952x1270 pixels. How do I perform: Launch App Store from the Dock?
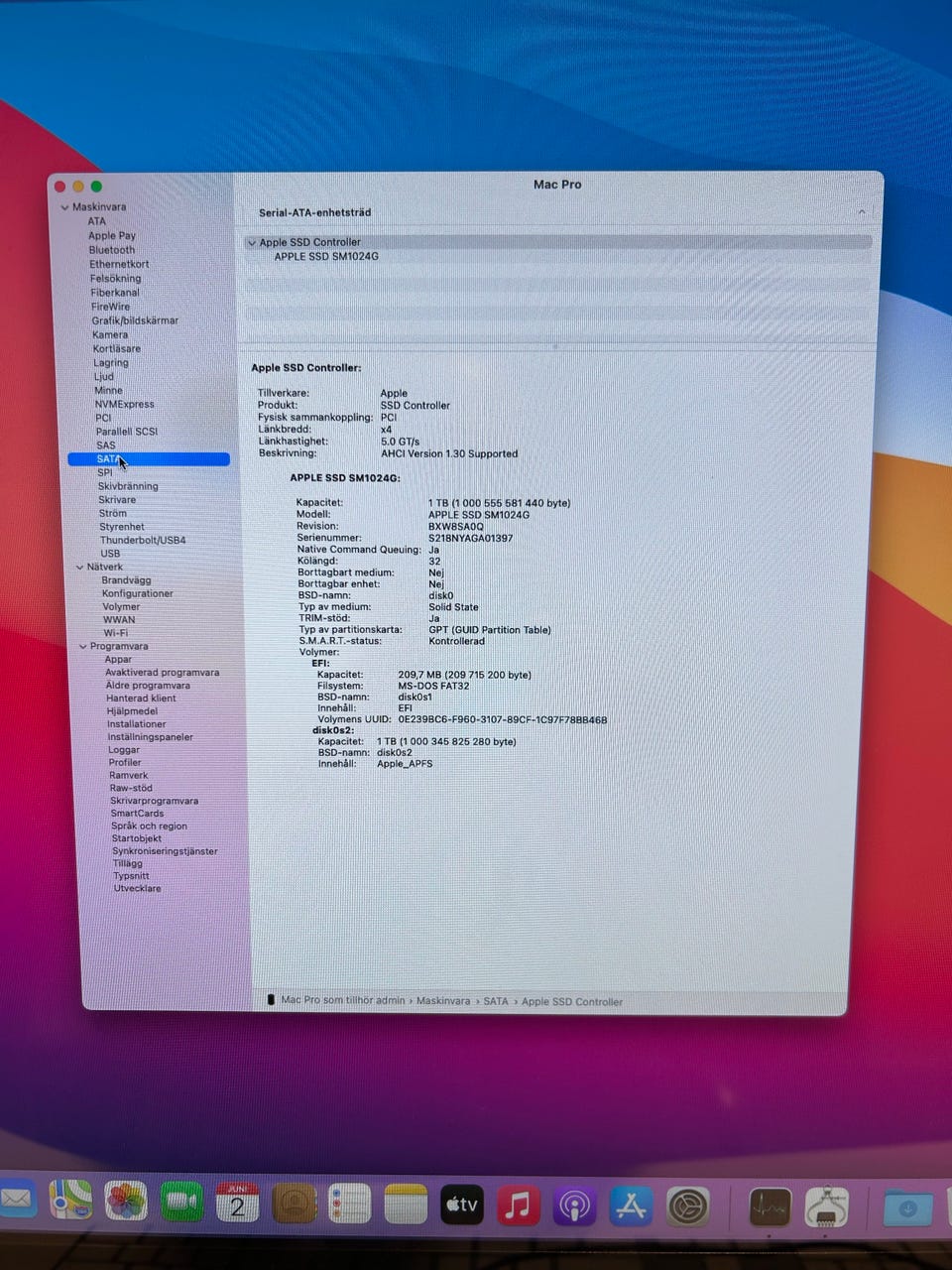[631, 1206]
